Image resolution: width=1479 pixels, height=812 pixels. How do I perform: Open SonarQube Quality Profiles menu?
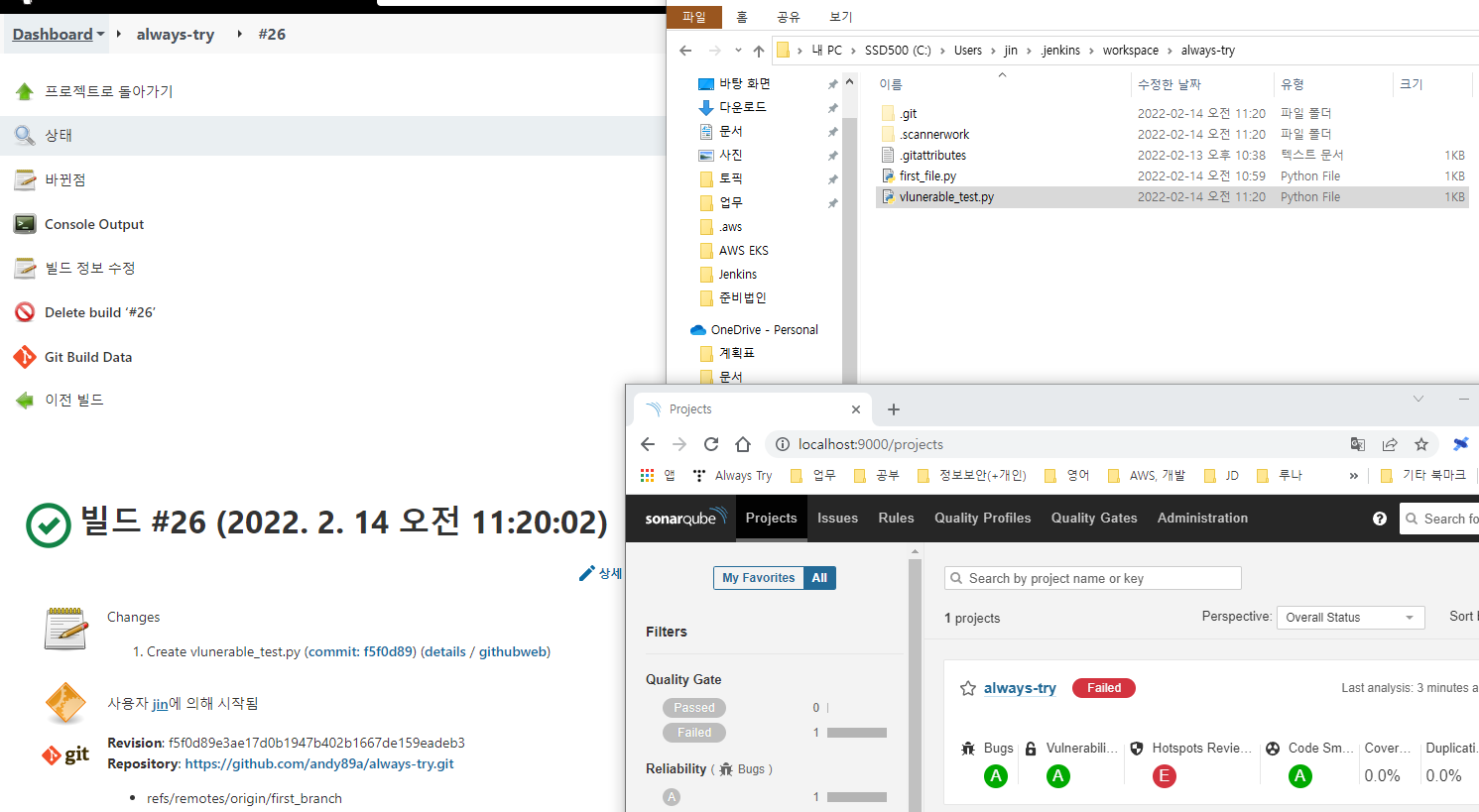(x=982, y=519)
